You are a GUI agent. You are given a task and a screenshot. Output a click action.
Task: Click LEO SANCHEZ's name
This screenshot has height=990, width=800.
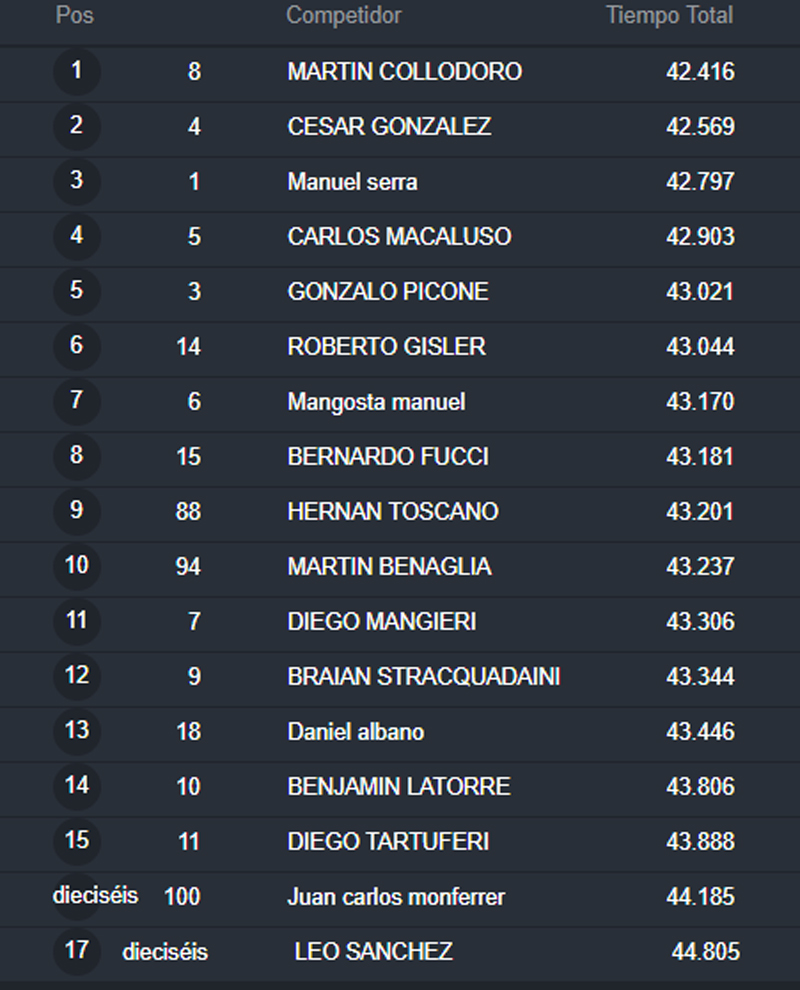click(373, 951)
